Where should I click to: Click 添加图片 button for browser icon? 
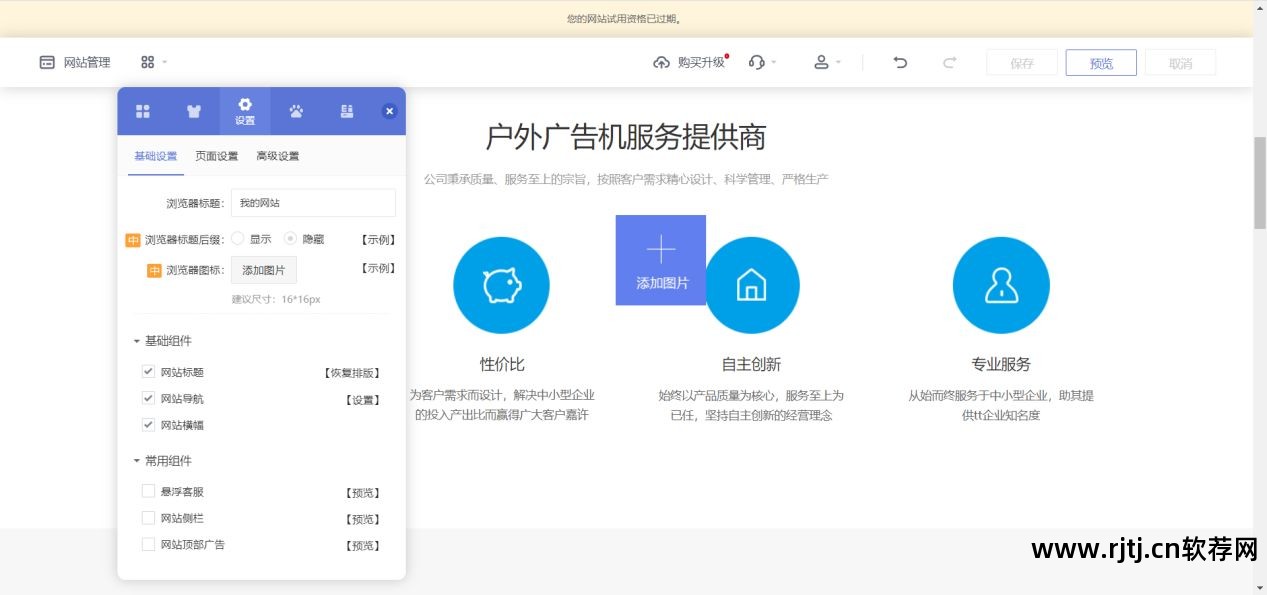[264, 270]
